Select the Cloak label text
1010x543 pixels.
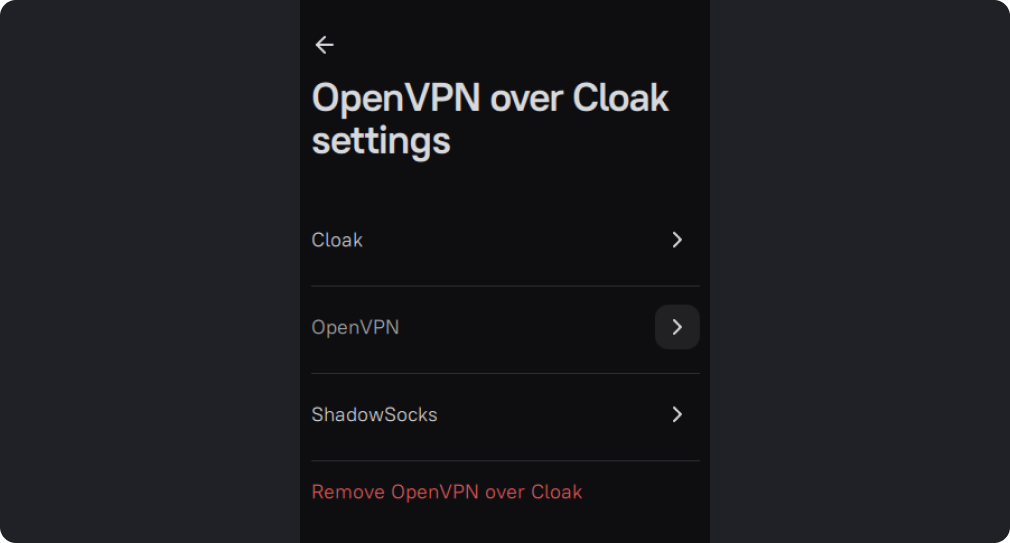tap(337, 240)
